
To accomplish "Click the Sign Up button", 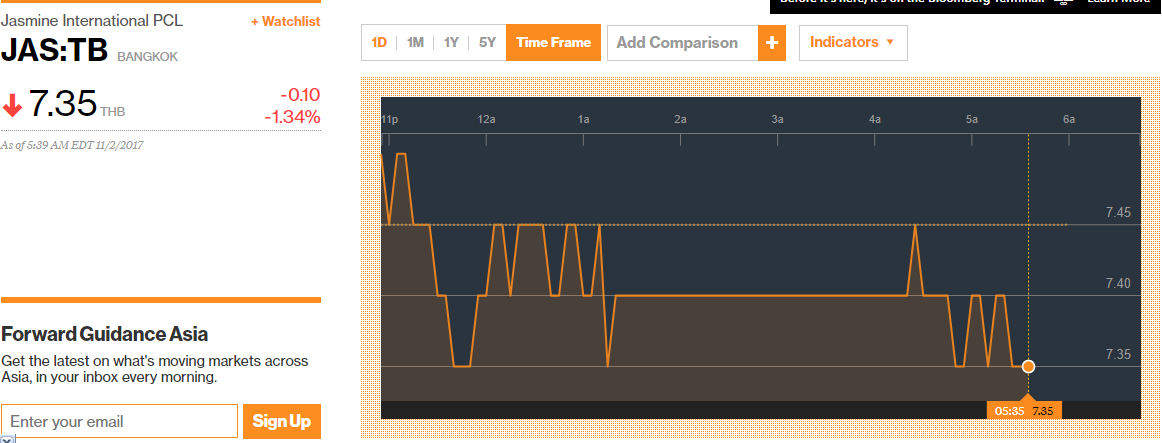I will [x=282, y=422].
